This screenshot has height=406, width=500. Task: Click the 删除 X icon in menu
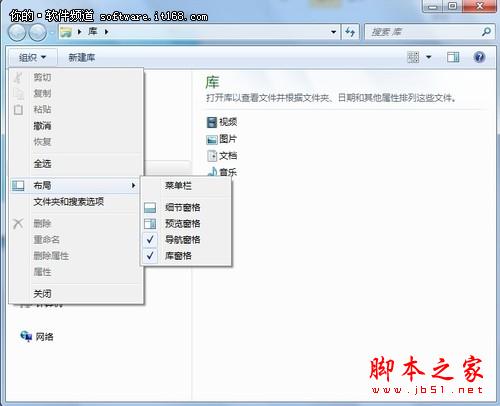point(18,223)
